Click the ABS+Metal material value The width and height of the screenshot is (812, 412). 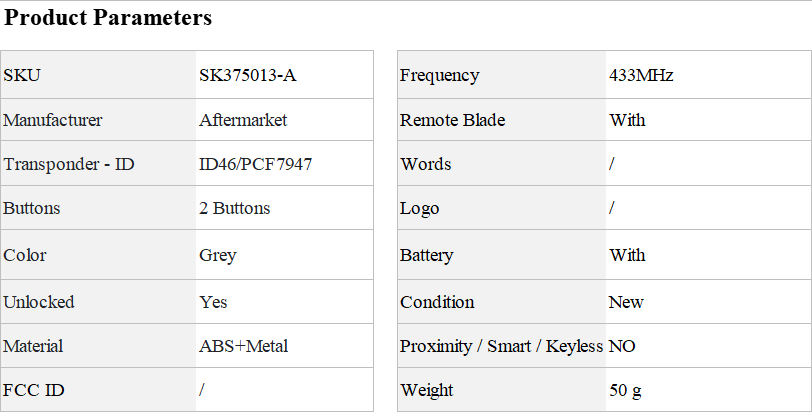tap(243, 346)
